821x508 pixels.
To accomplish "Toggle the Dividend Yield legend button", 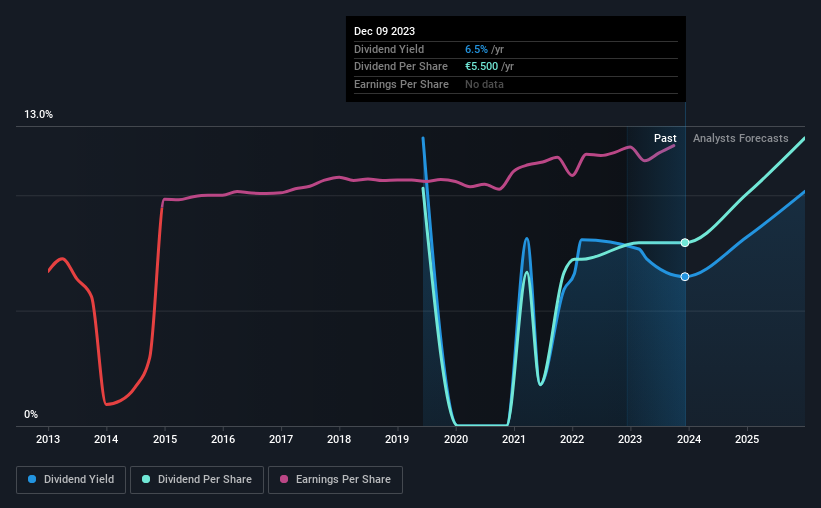I will pos(71,480).
